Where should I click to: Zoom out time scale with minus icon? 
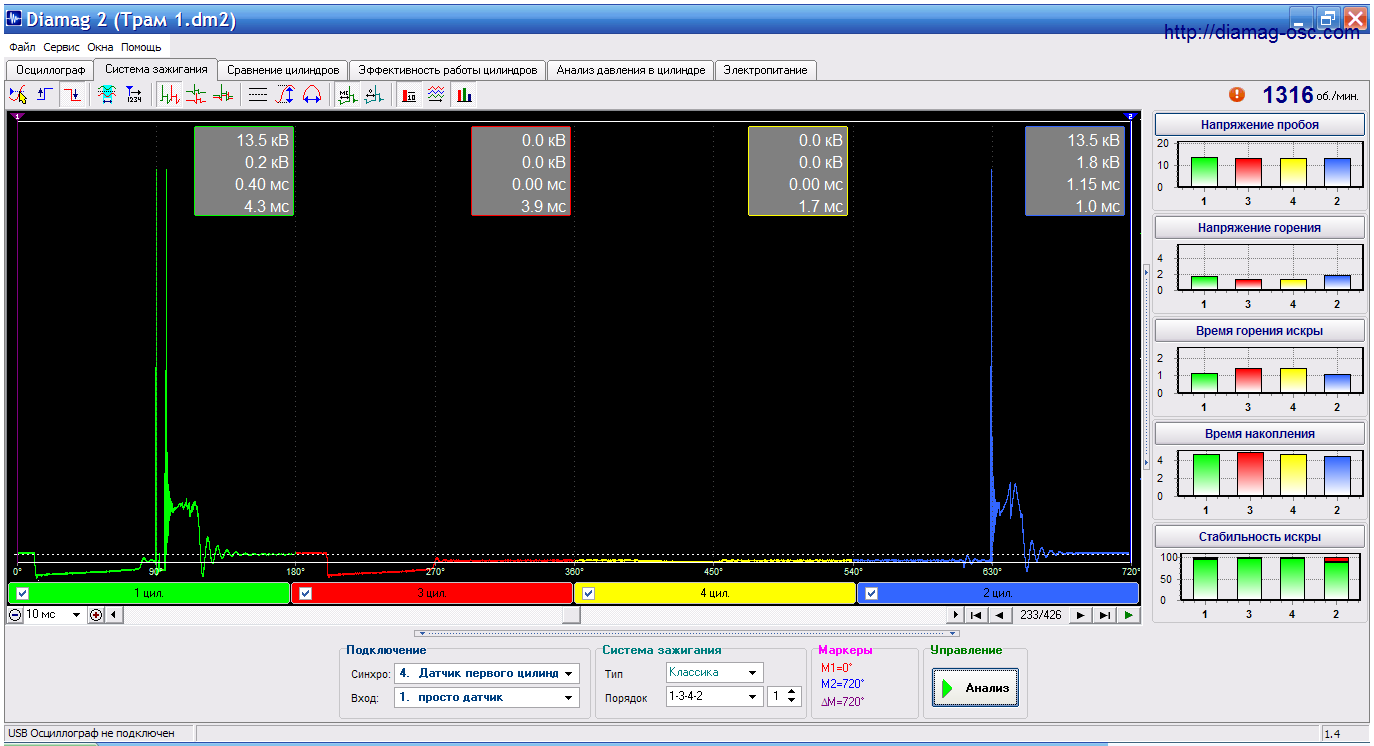point(15,615)
